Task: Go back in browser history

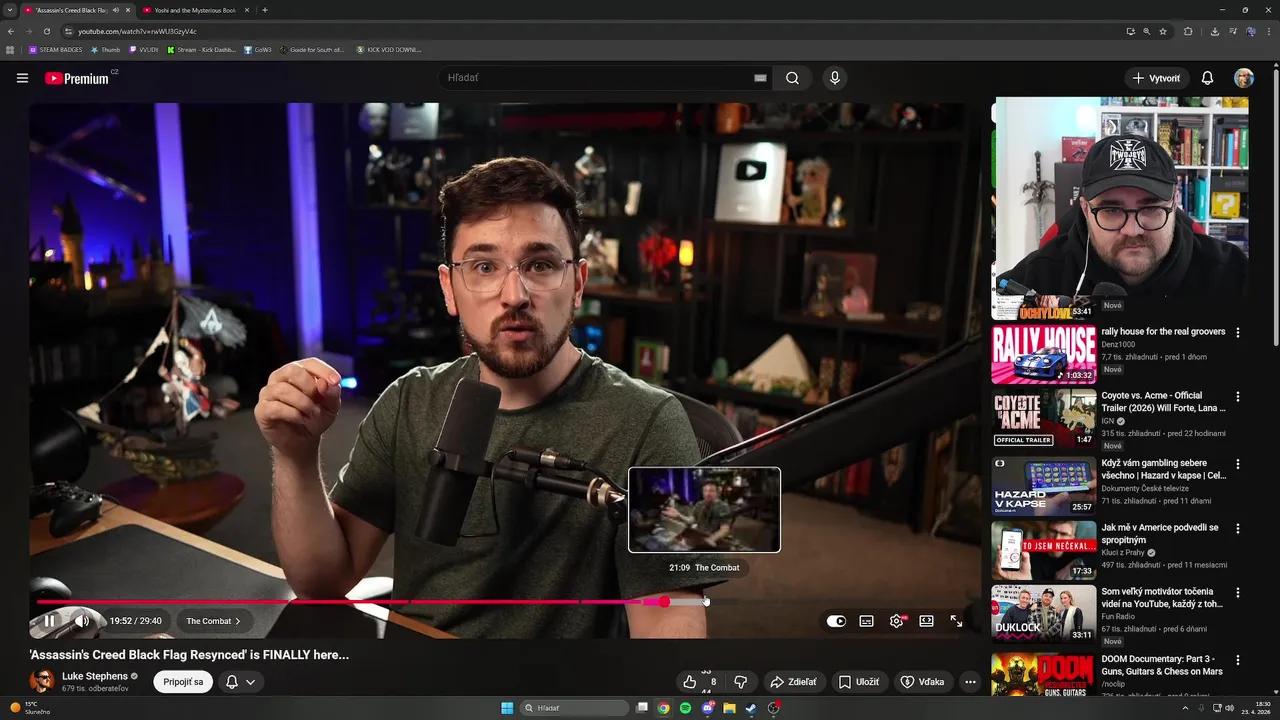Action: tap(11, 31)
